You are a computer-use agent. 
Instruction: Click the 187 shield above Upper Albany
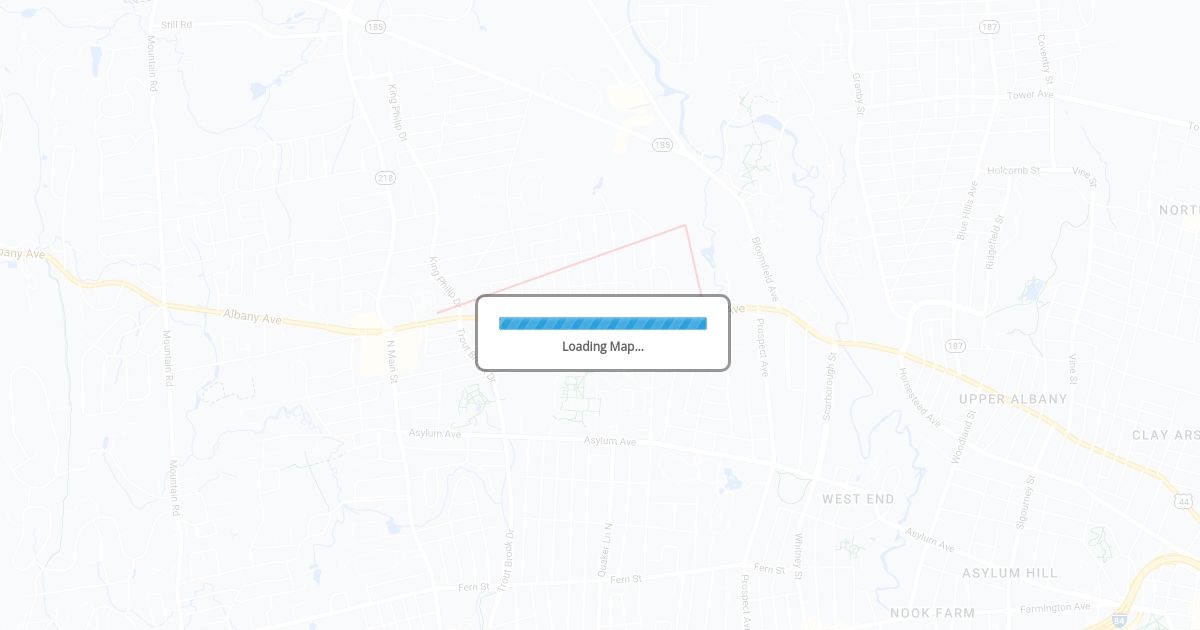[955, 345]
